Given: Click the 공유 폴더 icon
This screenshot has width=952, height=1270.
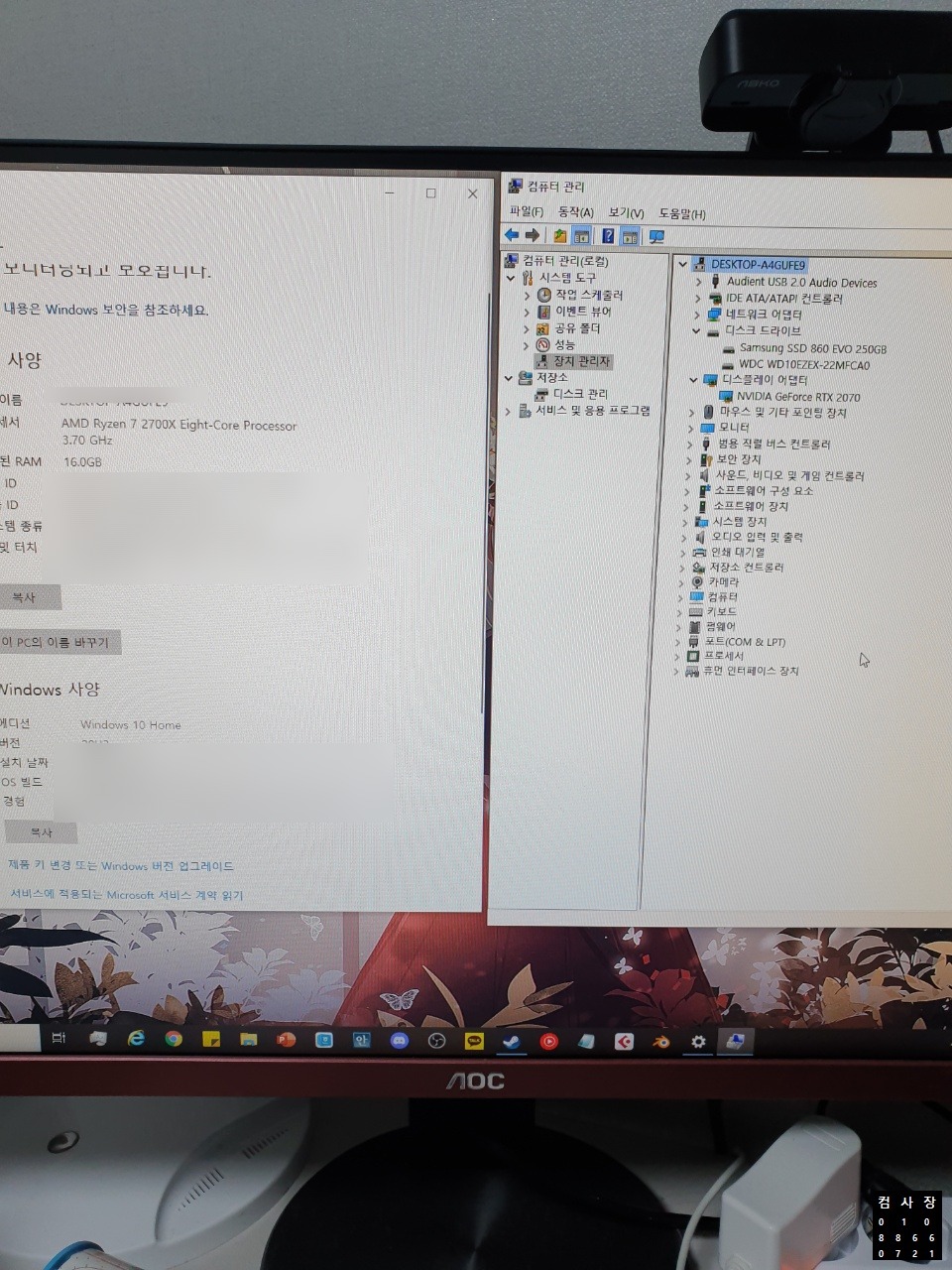Looking at the screenshot, I should pos(542,328).
